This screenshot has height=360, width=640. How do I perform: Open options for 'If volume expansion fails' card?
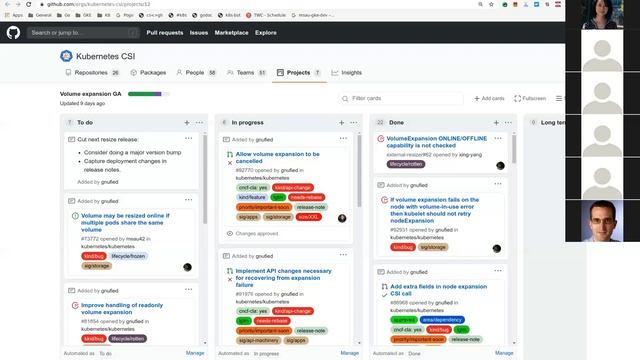(498, 184)
